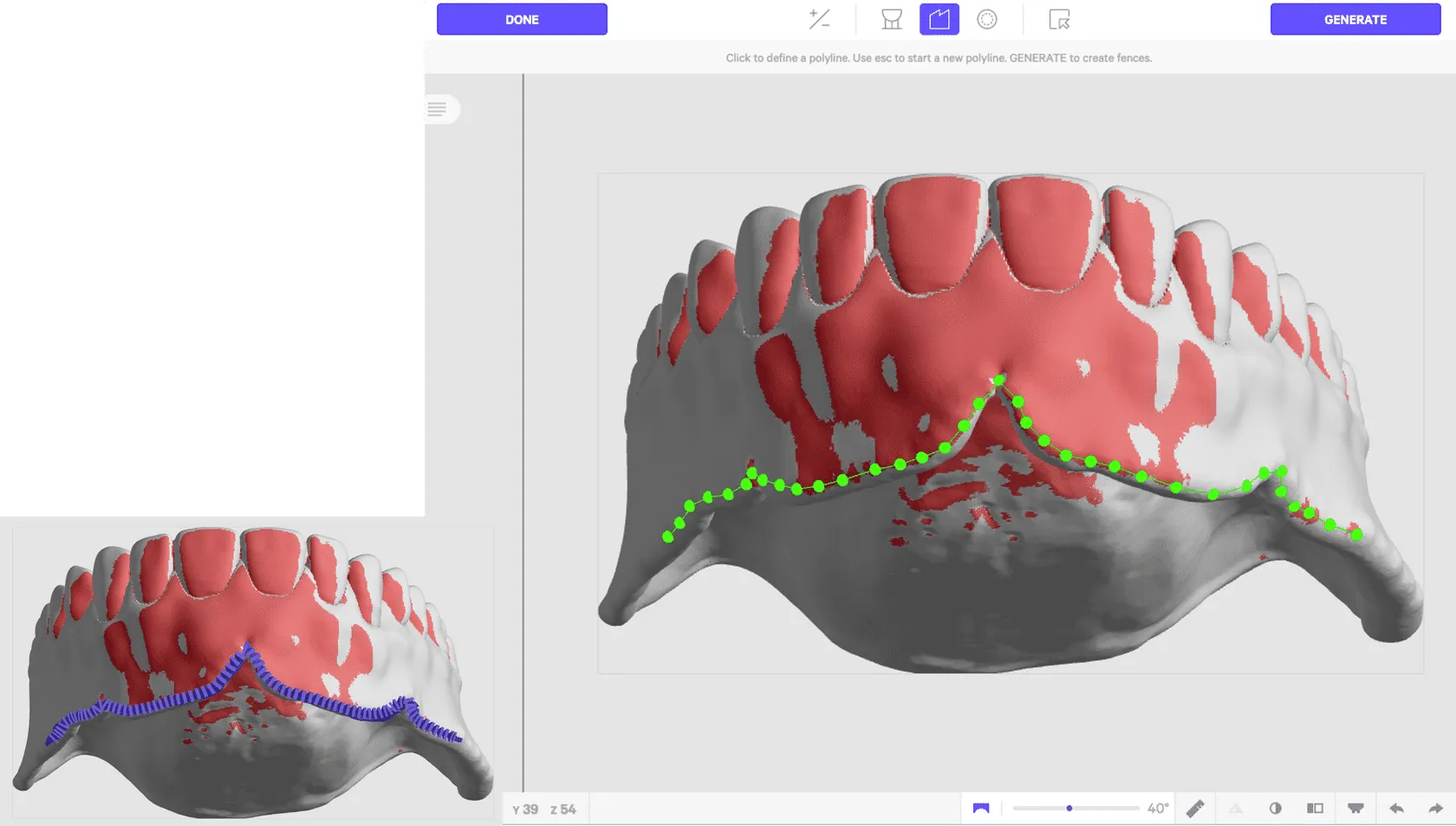Toggle the split panel layout icon
Screen dimensions: 1456x826
(1316, 808)
